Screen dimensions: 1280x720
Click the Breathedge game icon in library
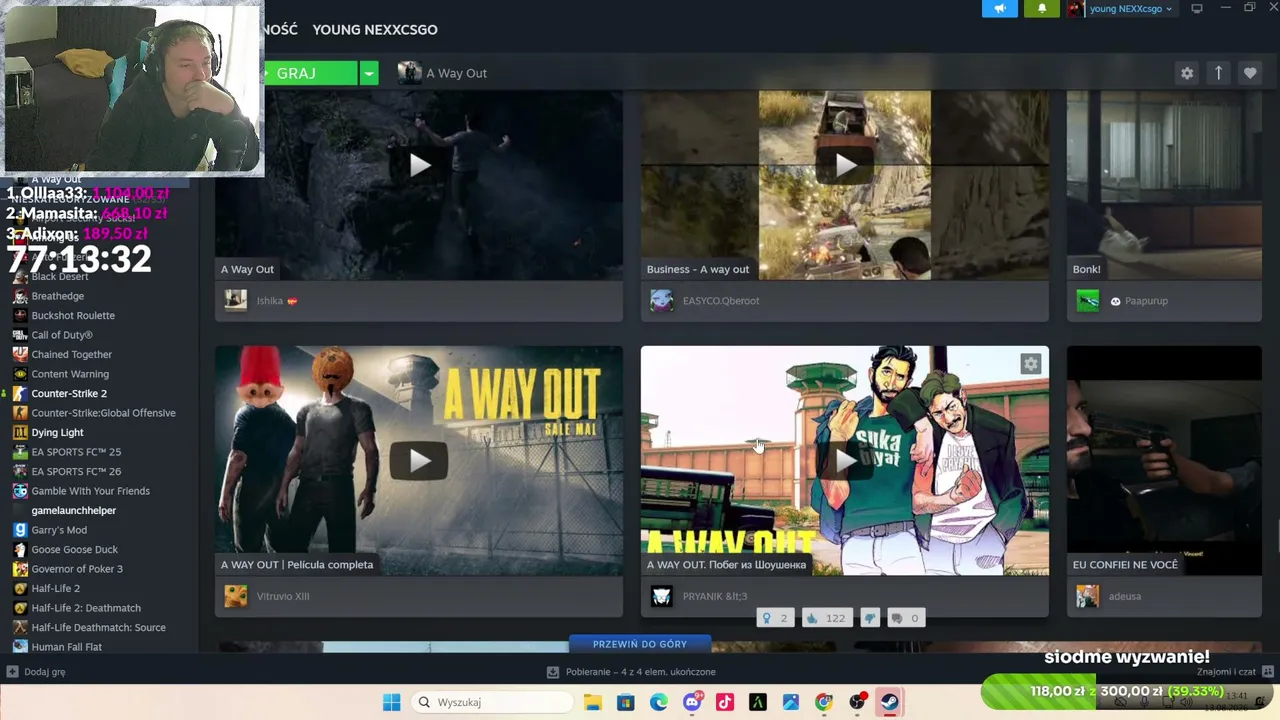coord(20,296)
